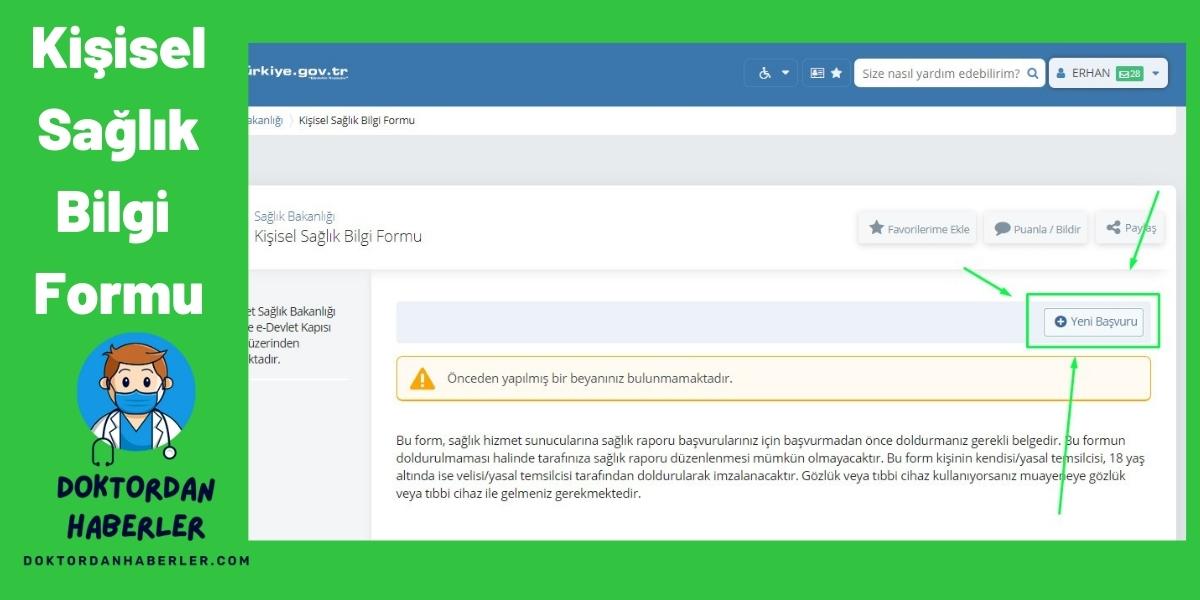Screen dimensions: 1200x600
Task: Click the DOKTORDANHABERLER.COM website text
Action: click(x=136, y=561)
